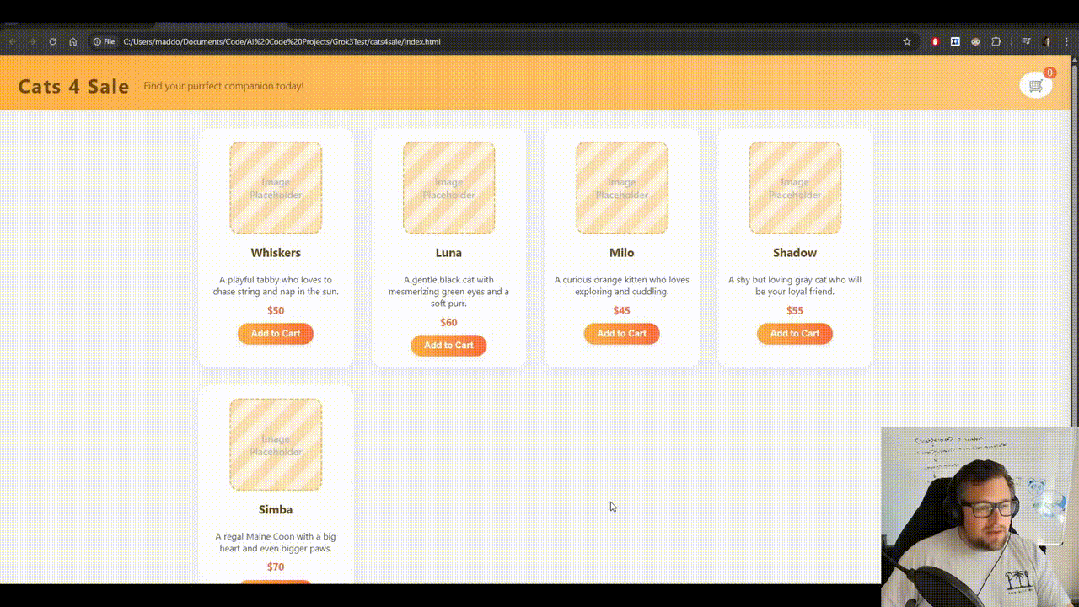The image size is (1079, 607).
Task: Open the Chrome extensions puzzle icon
Action: (x=996, y=42)
